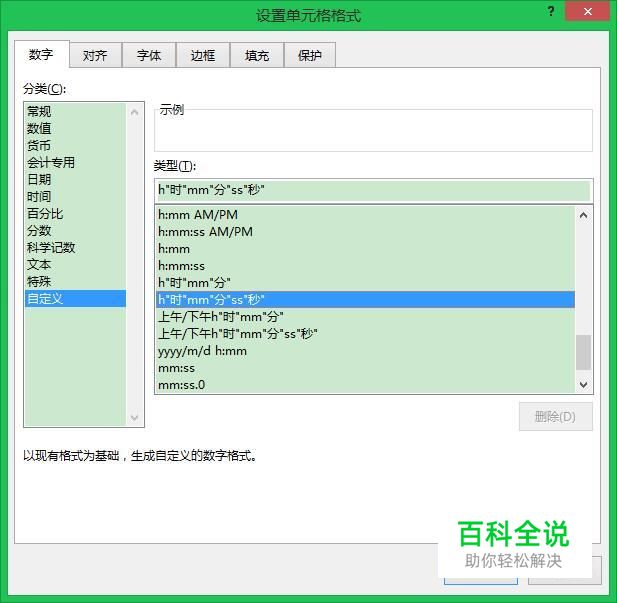
Task: Select the 百分比 category
Action: [75, 213]
